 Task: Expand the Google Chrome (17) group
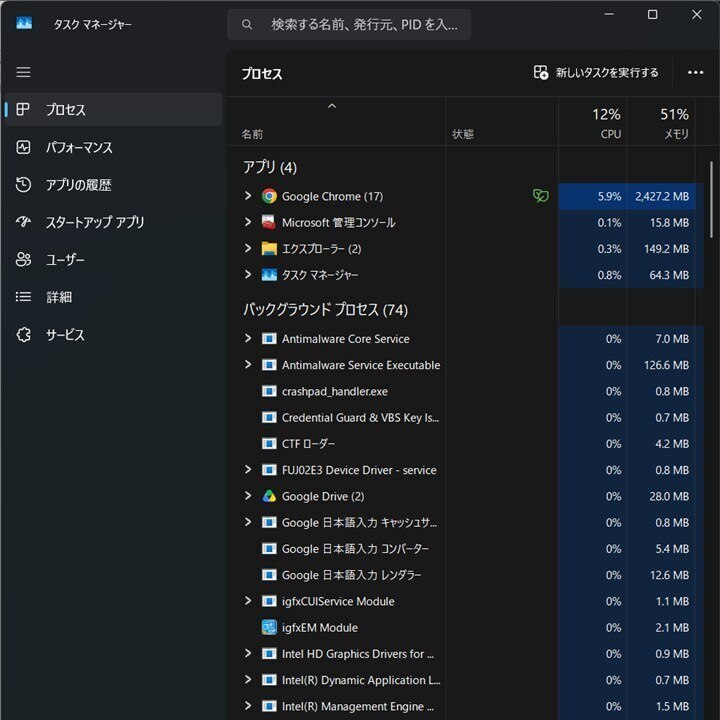point(248,196)
